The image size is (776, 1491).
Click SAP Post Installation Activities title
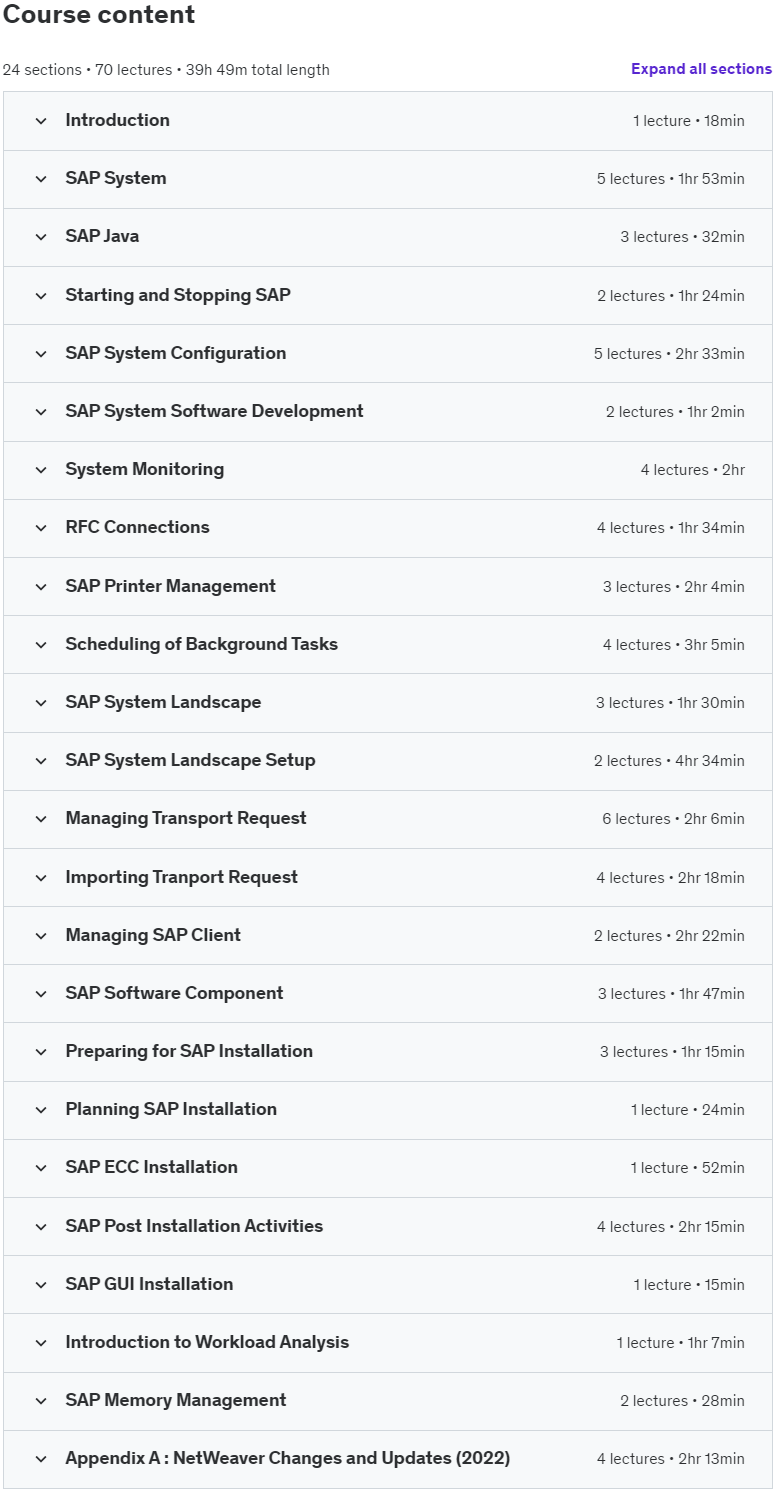tap(194, 1226)
